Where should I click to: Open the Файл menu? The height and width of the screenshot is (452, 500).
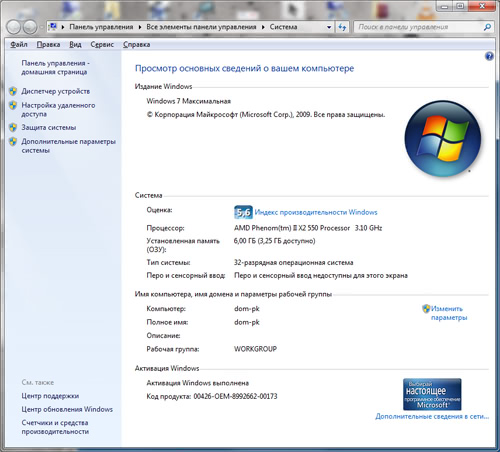[19, 44]
